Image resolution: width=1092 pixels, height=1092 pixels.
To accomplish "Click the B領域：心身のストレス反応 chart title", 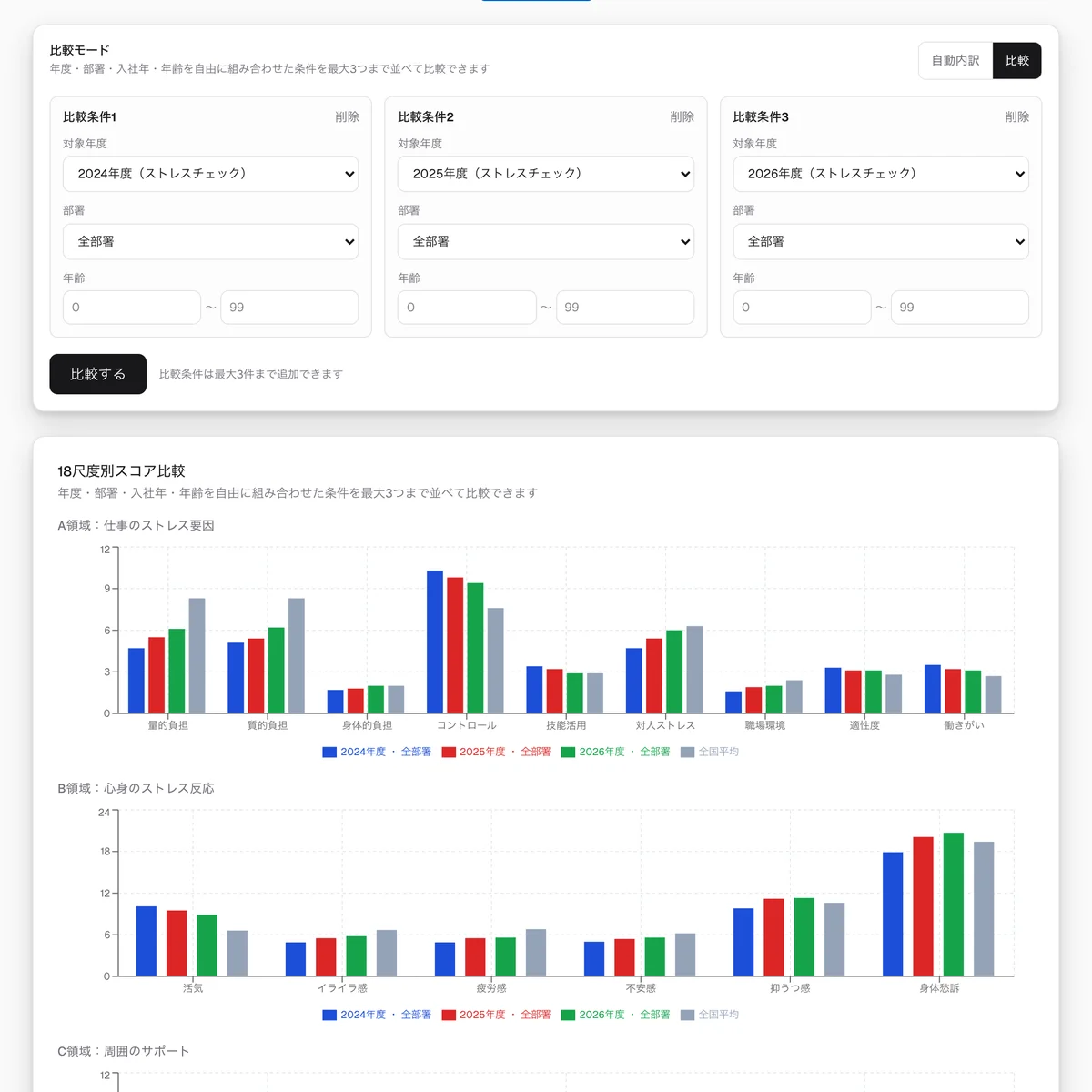I will pos(136,789).
